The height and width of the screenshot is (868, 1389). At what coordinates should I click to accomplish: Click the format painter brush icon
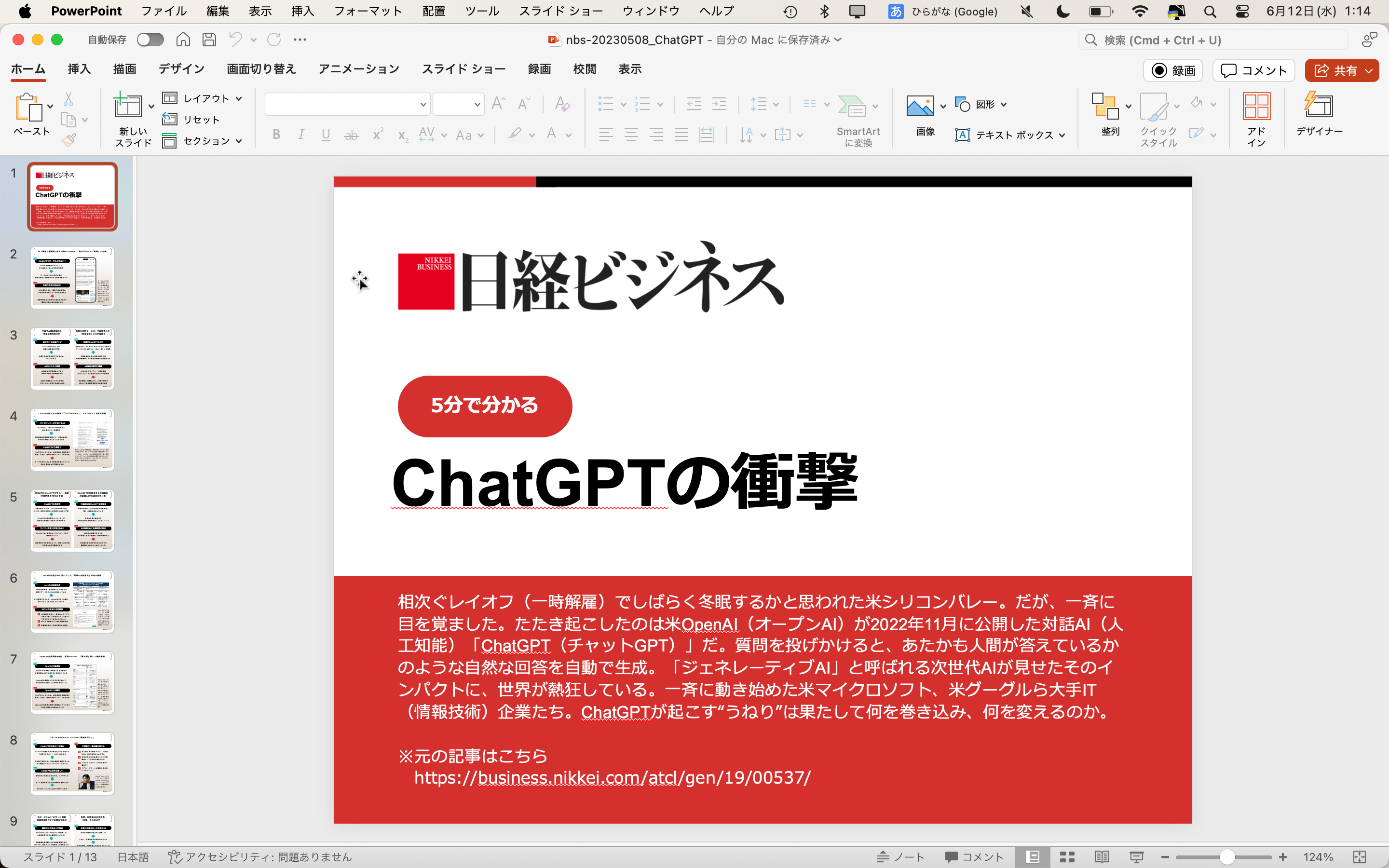click(69, 139)
